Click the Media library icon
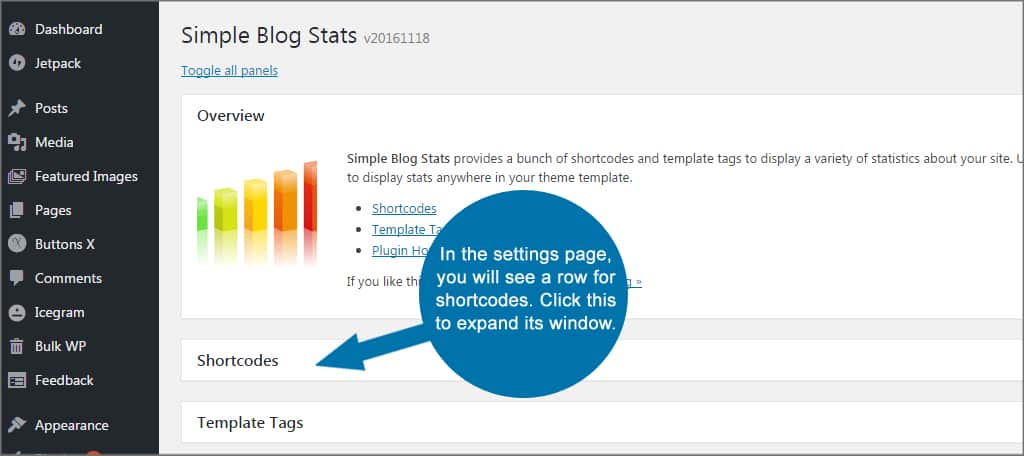1024x456 pixels. [16, 142]
